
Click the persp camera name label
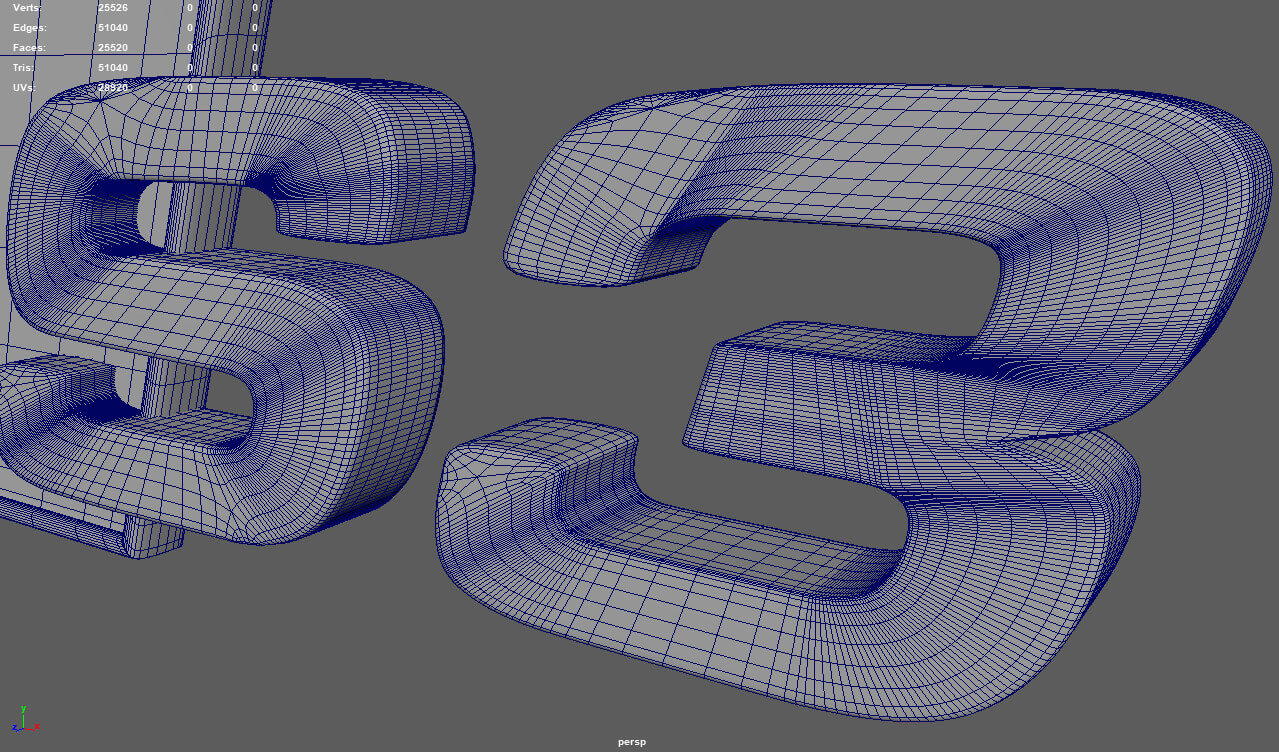pos(632,742)
